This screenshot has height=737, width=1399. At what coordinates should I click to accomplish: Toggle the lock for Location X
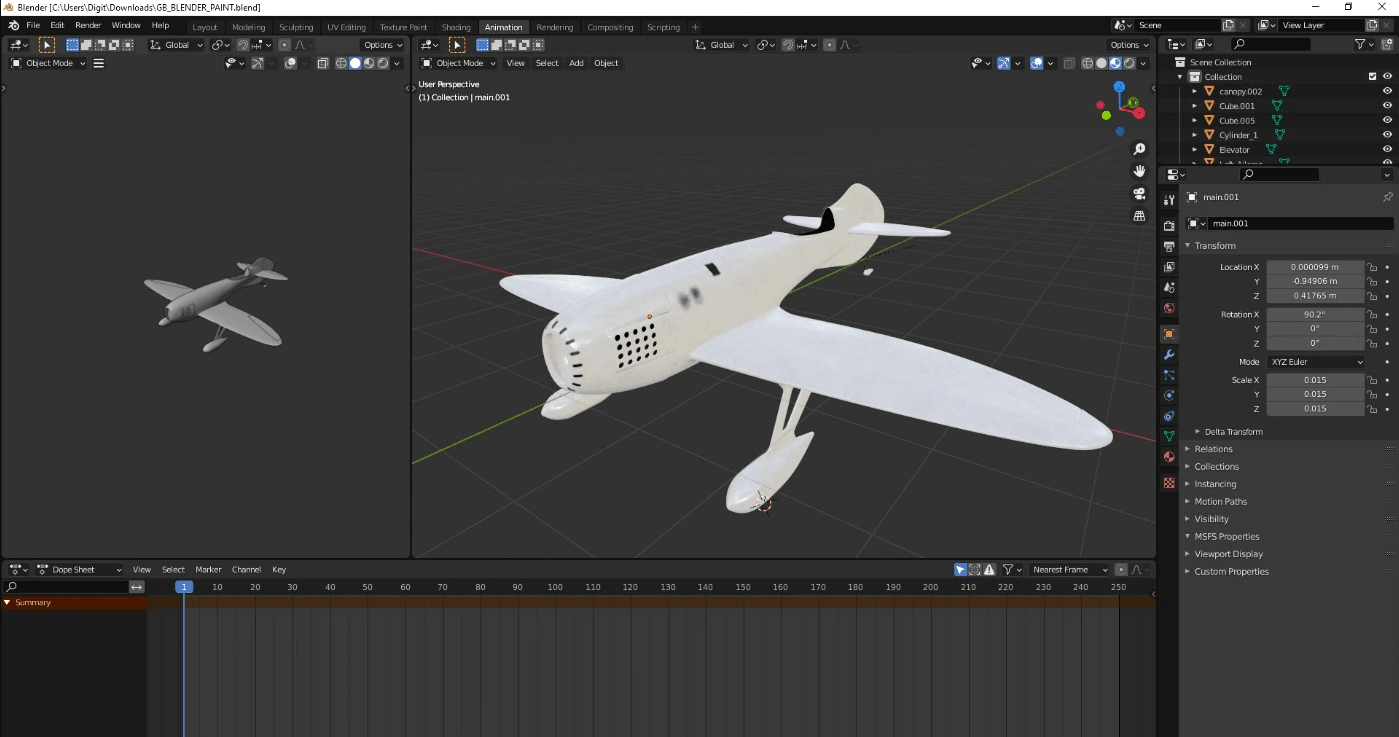1372,267
